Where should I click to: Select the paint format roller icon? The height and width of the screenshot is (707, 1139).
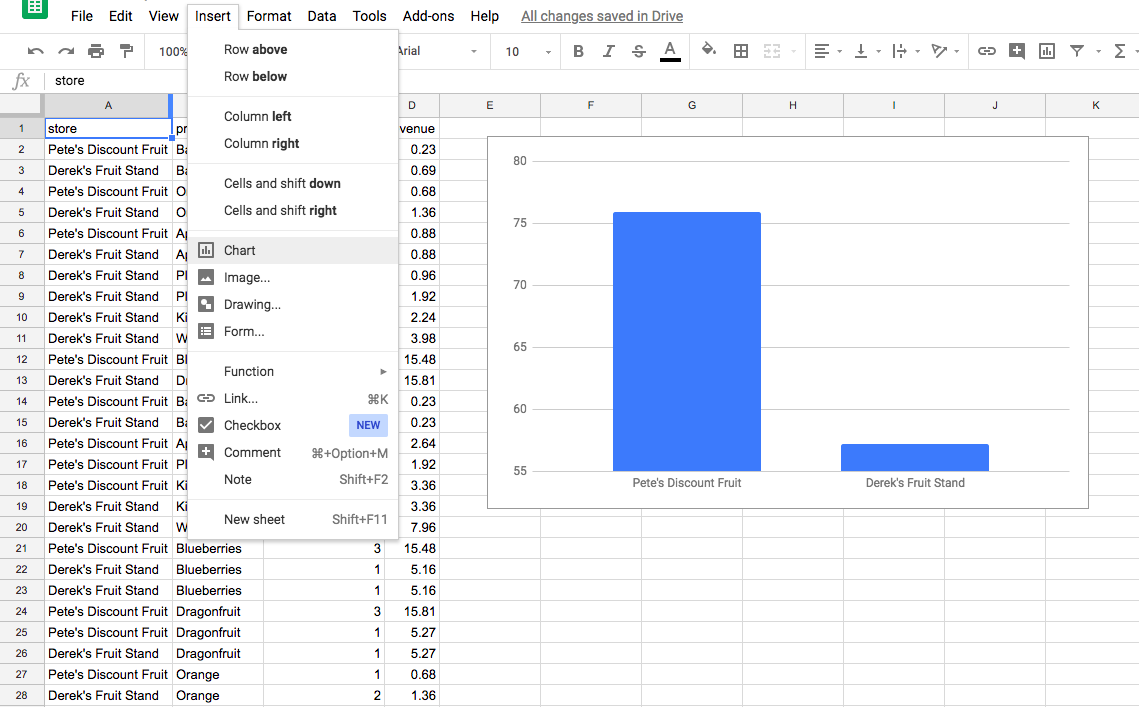click(x=126, y=51)
